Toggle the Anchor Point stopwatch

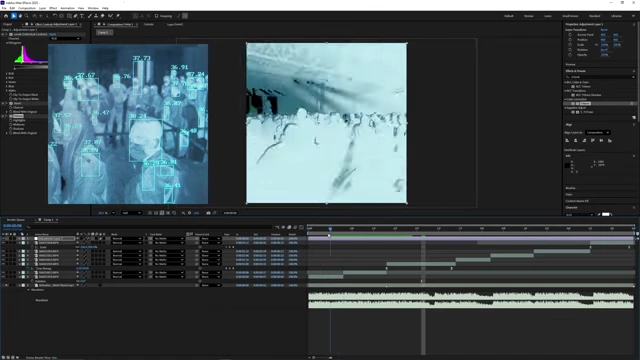tap(570, 35)
